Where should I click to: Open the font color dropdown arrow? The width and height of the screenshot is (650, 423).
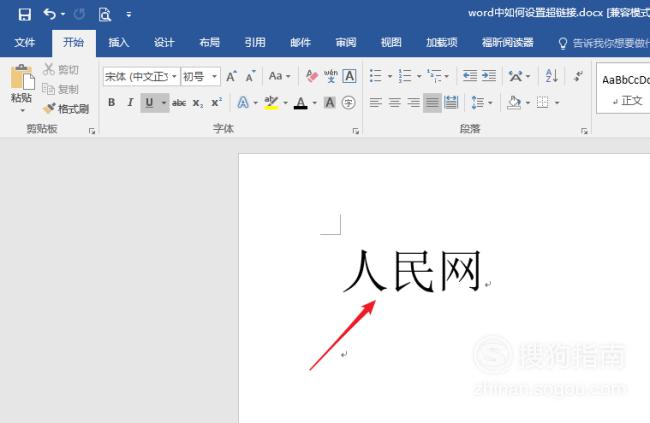tap(315, 103)
